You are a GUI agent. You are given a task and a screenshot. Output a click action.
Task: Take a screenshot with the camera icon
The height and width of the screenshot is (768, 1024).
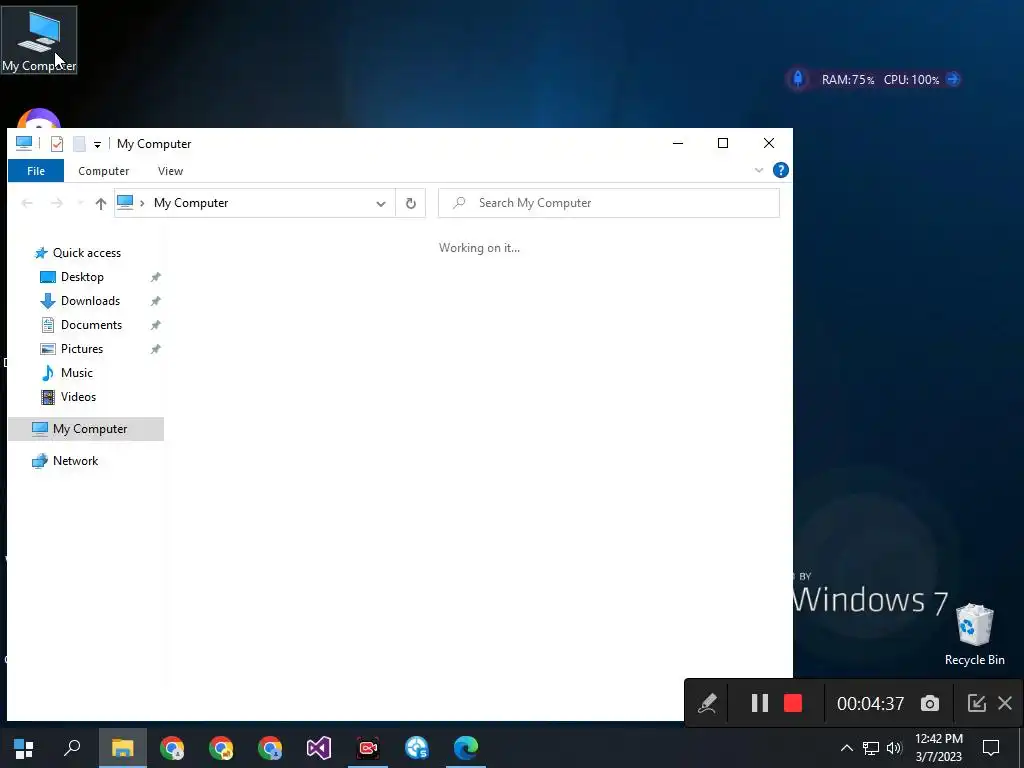tap(930, 703)
